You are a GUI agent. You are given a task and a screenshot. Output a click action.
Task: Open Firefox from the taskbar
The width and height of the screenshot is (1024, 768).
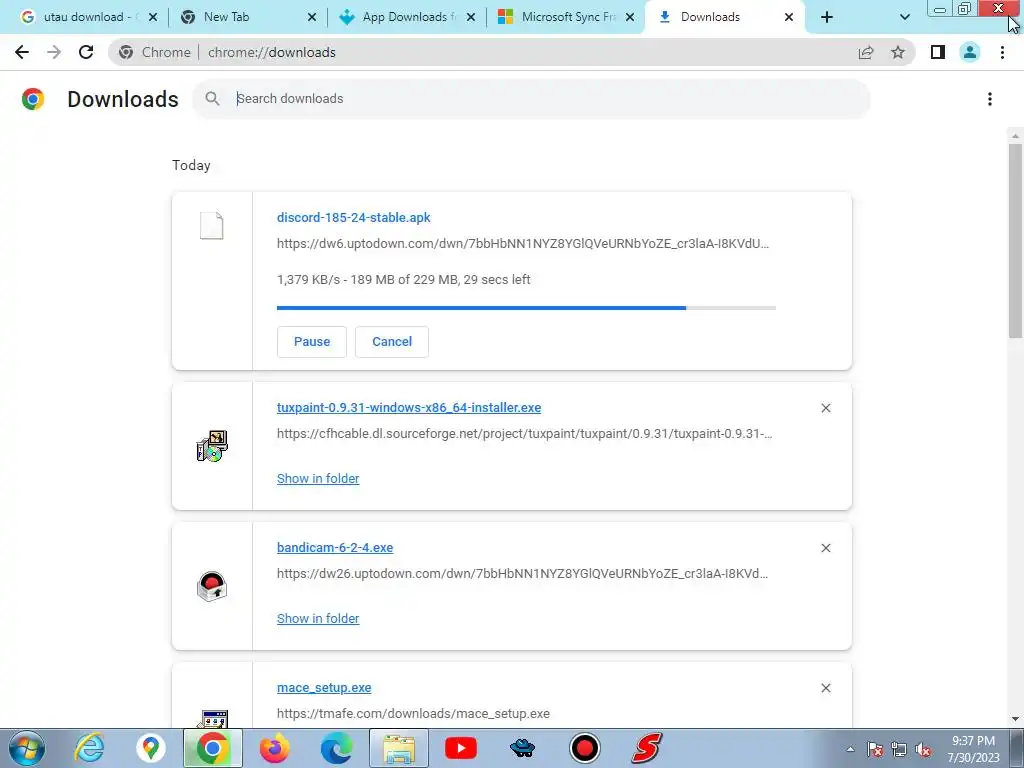(275, 748)
